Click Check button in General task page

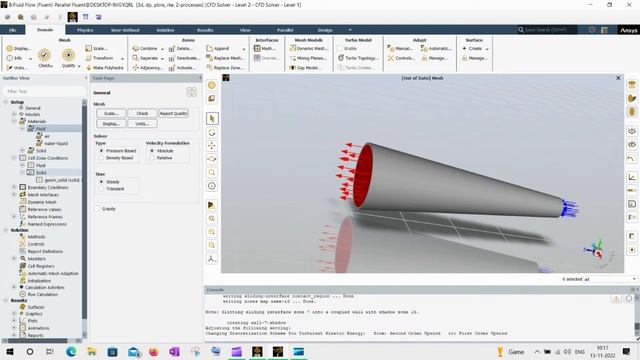coord(142,113)
